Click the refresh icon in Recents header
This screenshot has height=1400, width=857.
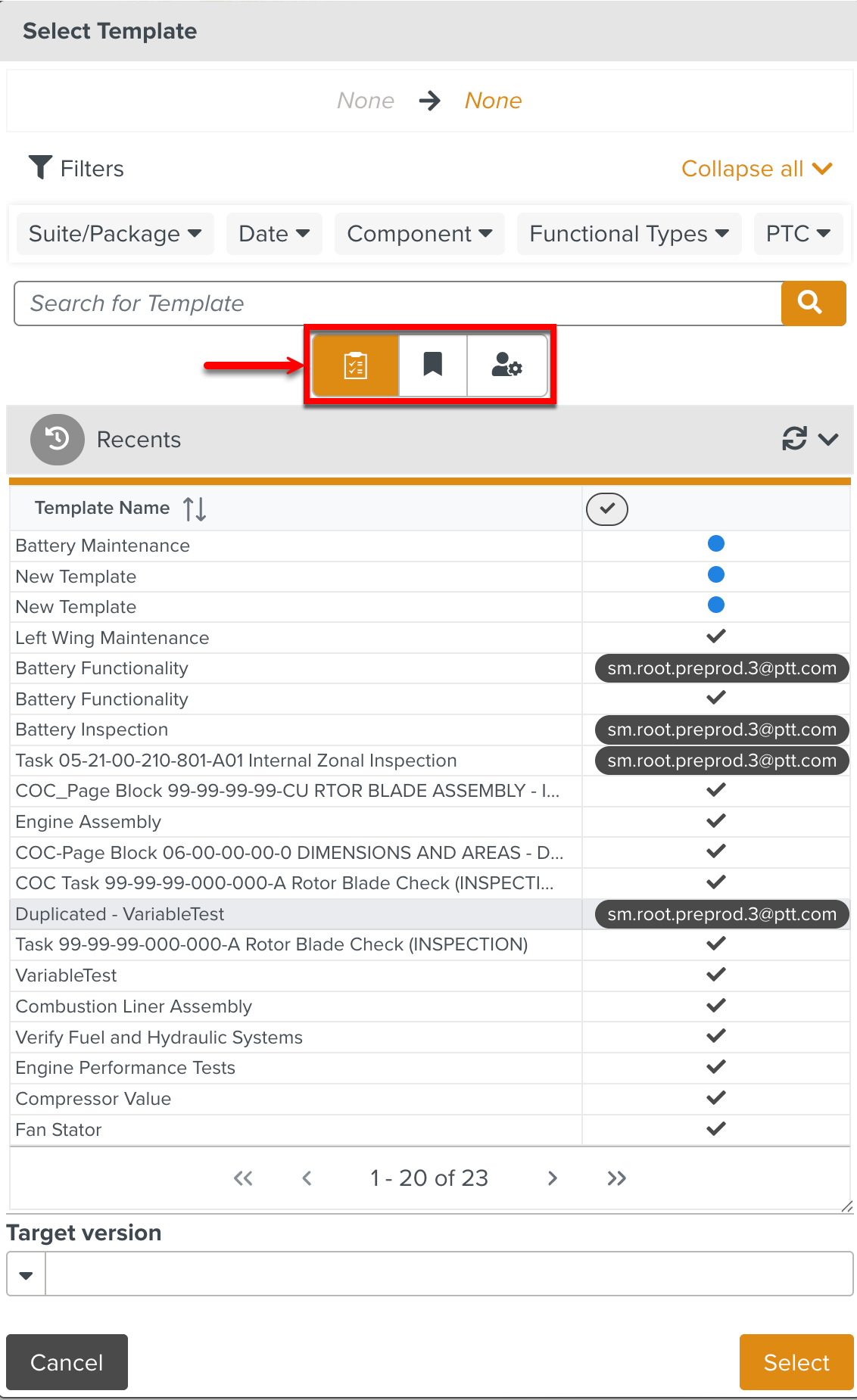(794, 439)
